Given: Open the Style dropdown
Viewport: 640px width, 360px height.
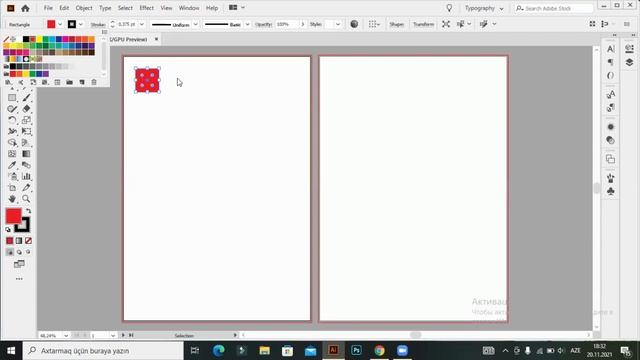Looking at the screenshot, I should coord(338,24).
